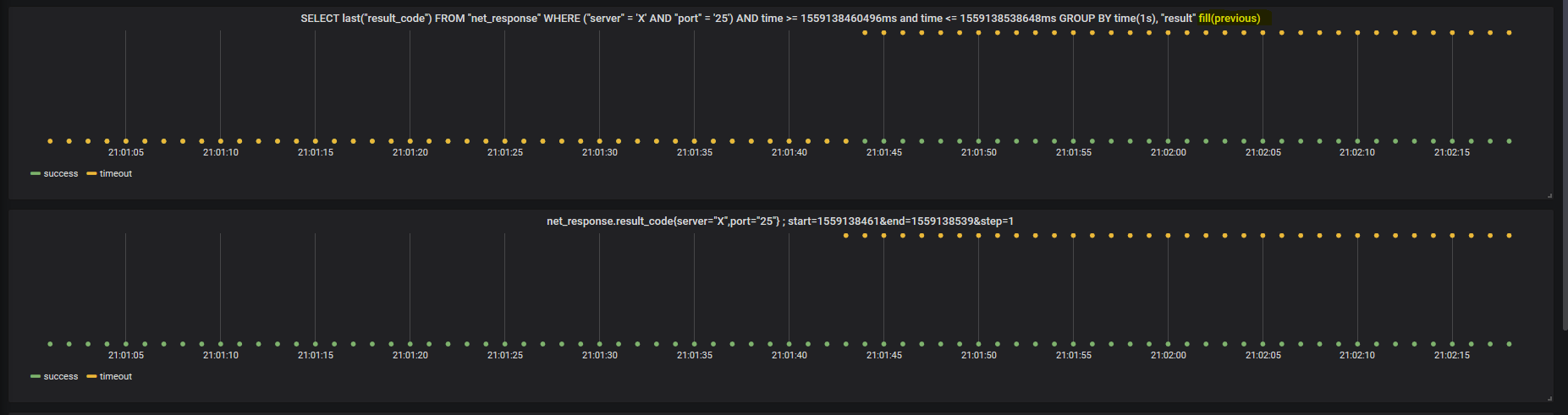Click 21:01:35 axis label in fill(previous) panel
The height and width of the screenshot is (415, 1568).
[695, 153]
